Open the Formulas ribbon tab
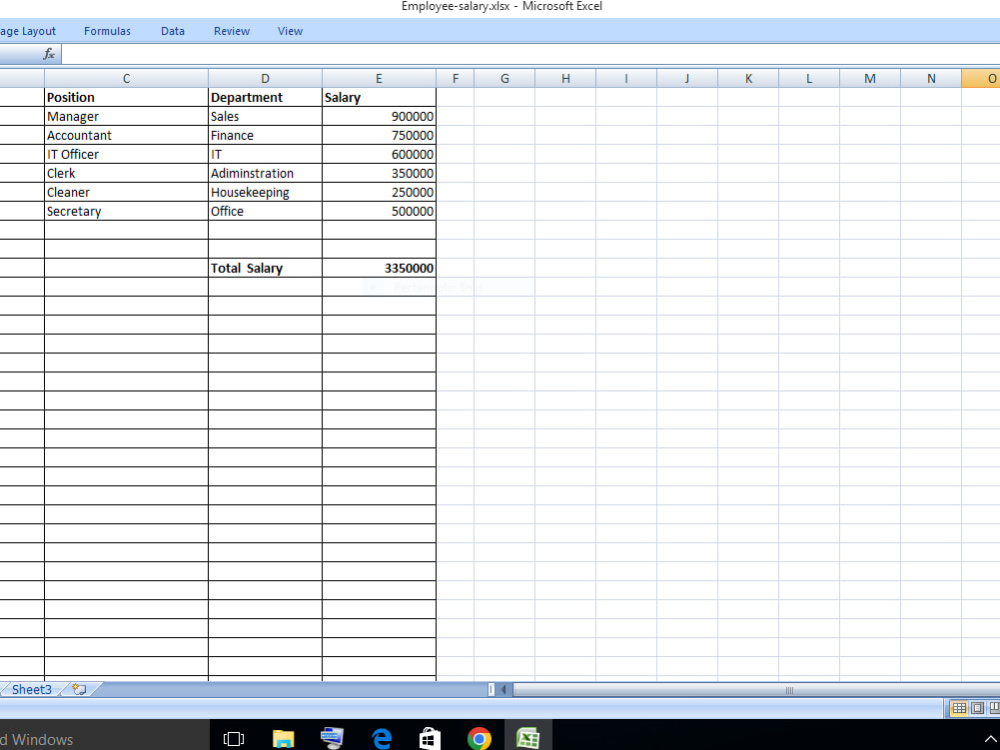The image size is (1000, 750). click(107, 31)
